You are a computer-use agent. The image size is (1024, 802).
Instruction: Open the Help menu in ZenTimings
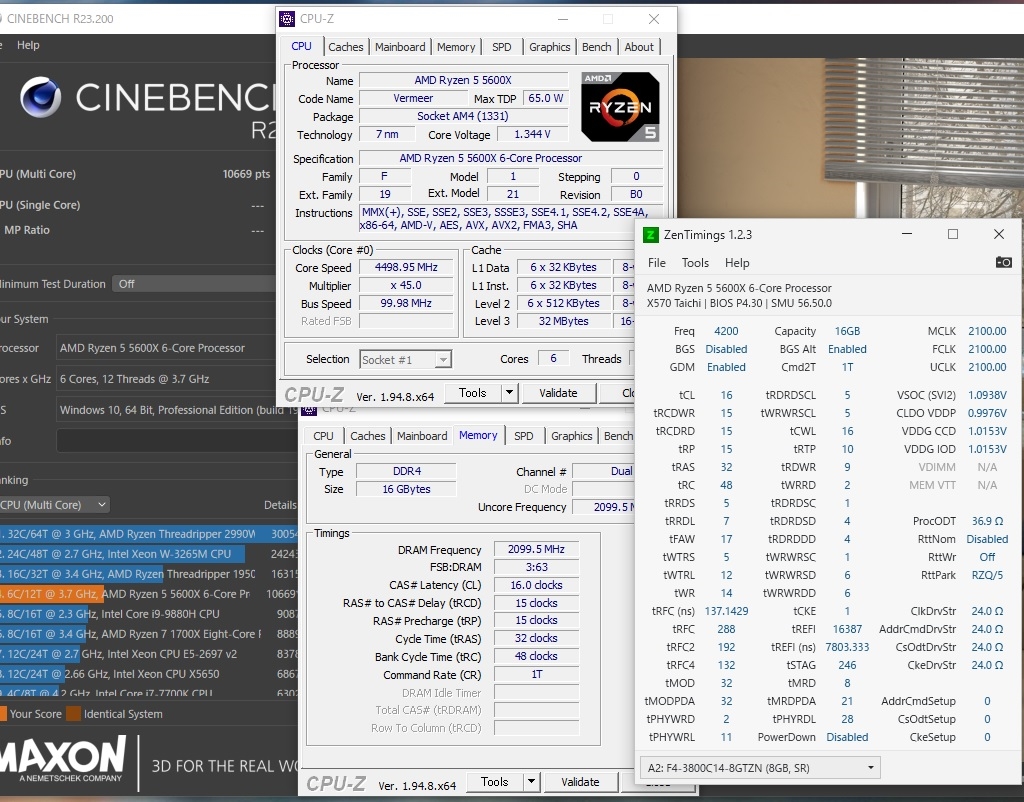[737, 263]
